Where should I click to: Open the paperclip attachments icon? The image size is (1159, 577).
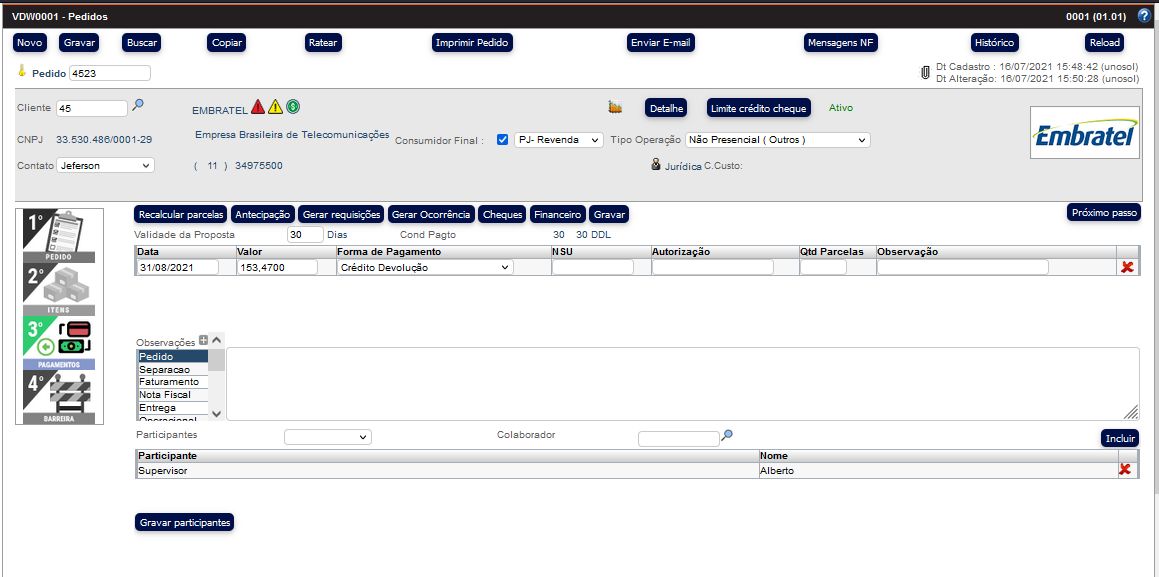pos(925,73)
